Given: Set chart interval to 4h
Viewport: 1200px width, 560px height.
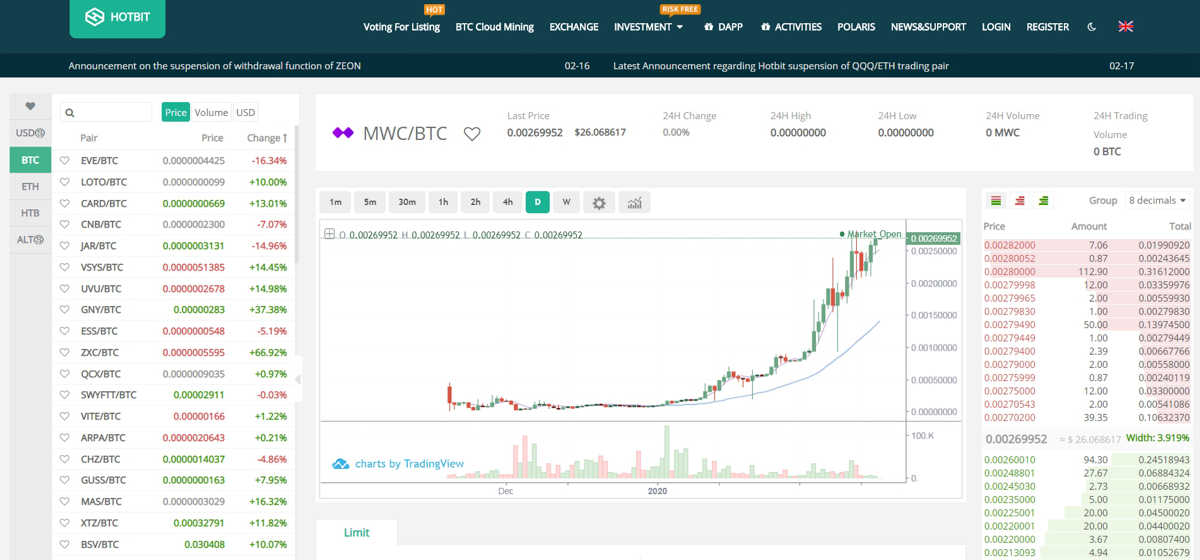Looking at the screenshot, I should click(507, 202).
